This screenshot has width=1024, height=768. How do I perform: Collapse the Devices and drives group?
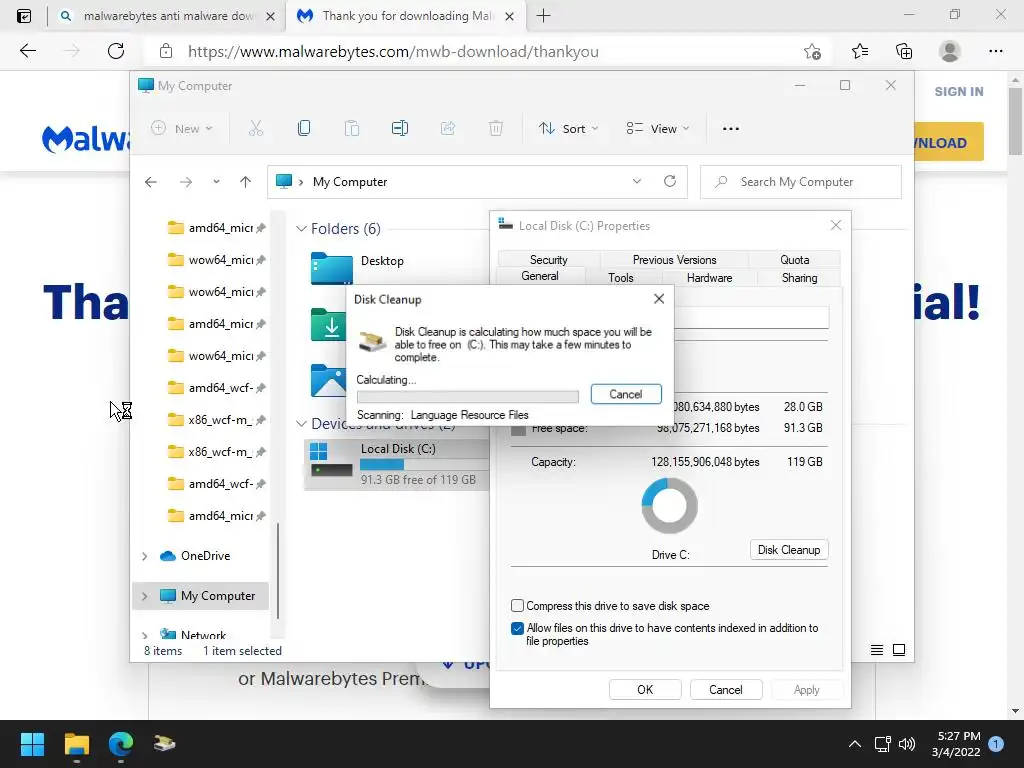[301, 424]
